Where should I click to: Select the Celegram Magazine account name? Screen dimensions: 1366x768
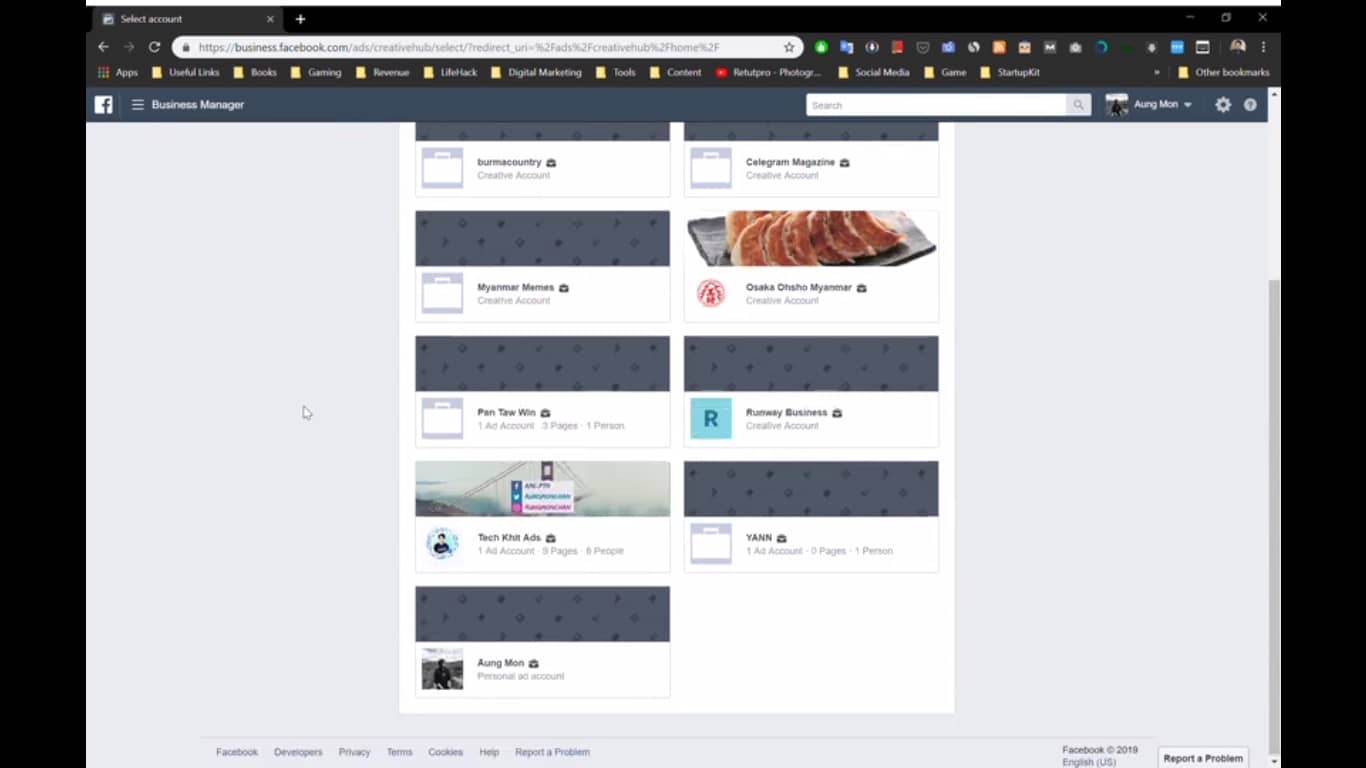790,162
